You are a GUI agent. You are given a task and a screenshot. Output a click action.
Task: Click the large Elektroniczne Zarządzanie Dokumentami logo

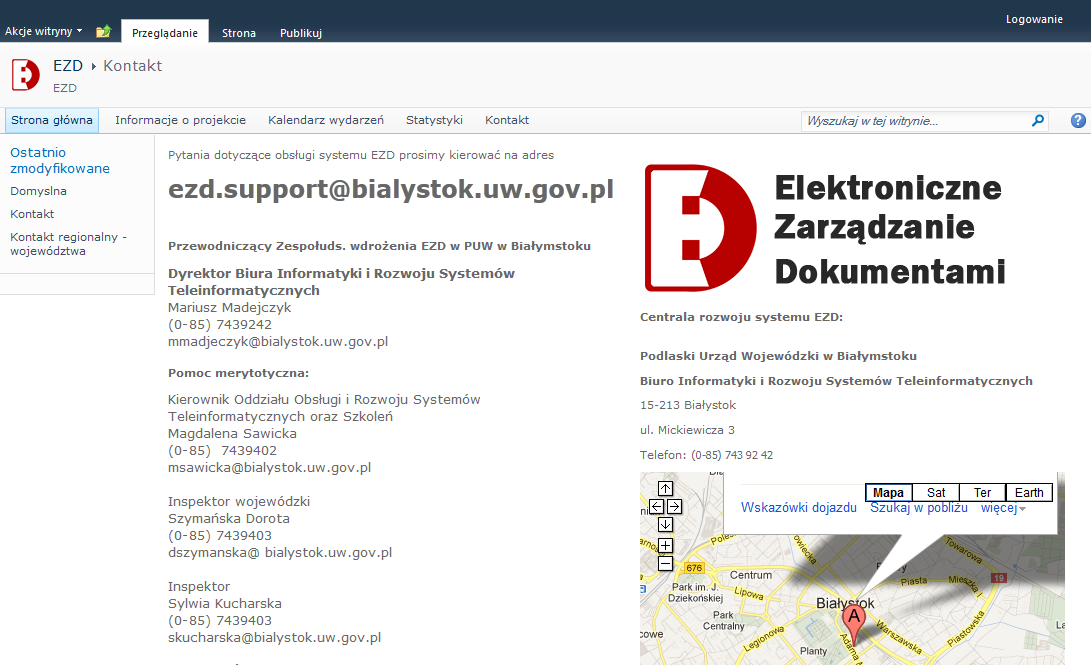(825, 227)
